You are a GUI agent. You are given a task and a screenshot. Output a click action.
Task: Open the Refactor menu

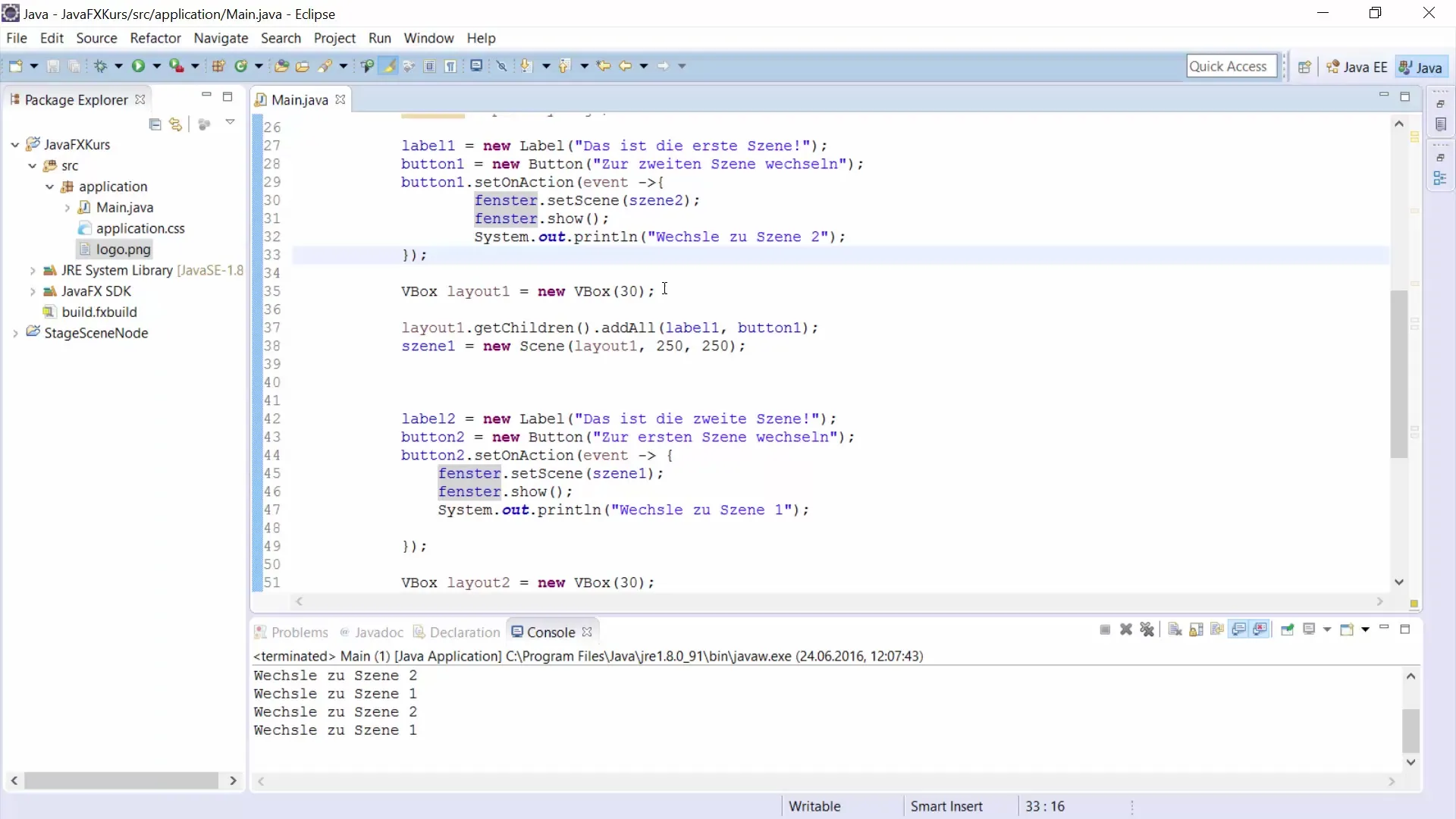[x=155, y=38]
